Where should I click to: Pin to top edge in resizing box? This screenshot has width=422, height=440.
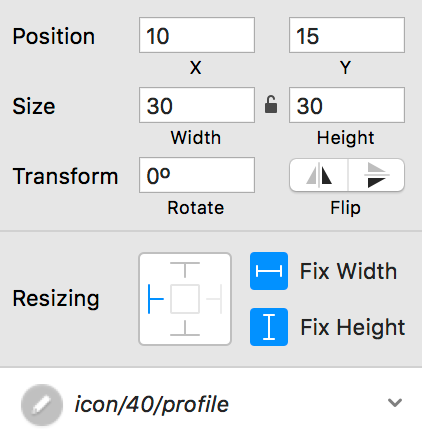click(x=185, y=270)
